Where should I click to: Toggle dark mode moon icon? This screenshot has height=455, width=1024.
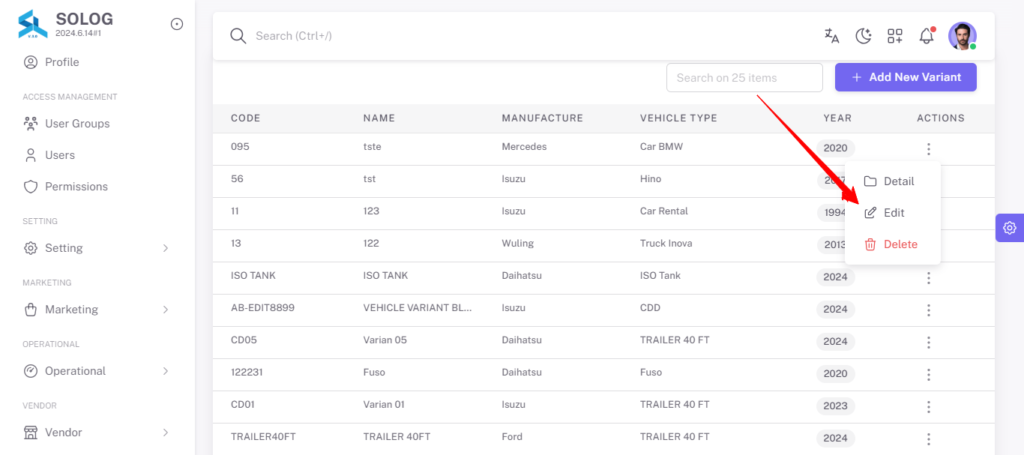point(863,36)
